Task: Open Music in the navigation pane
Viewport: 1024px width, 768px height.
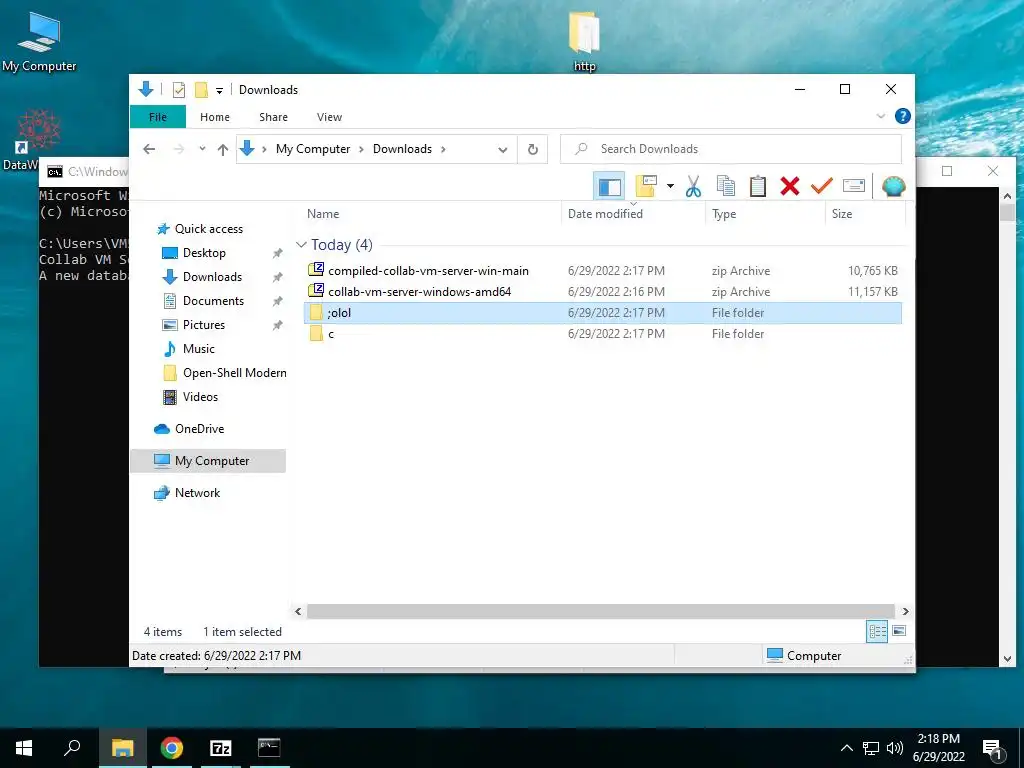Action: pos(199,349)
